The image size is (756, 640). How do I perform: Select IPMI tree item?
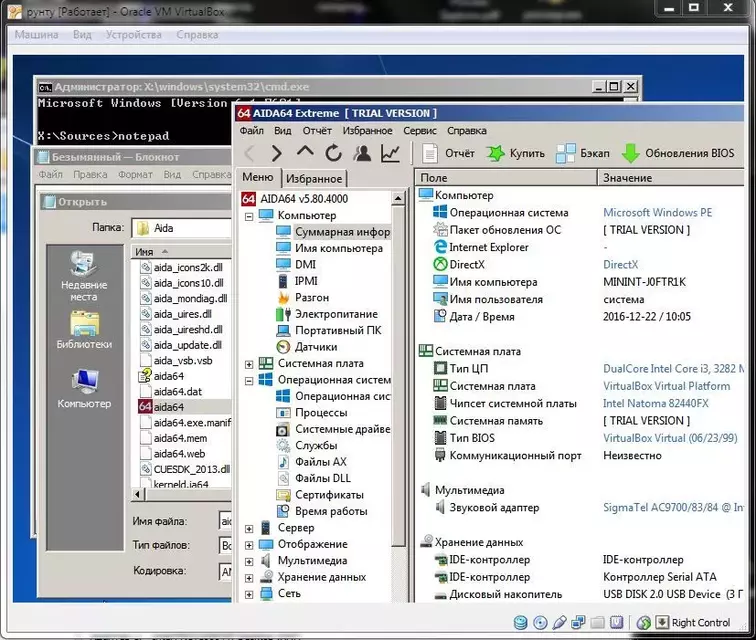point(297,281)
